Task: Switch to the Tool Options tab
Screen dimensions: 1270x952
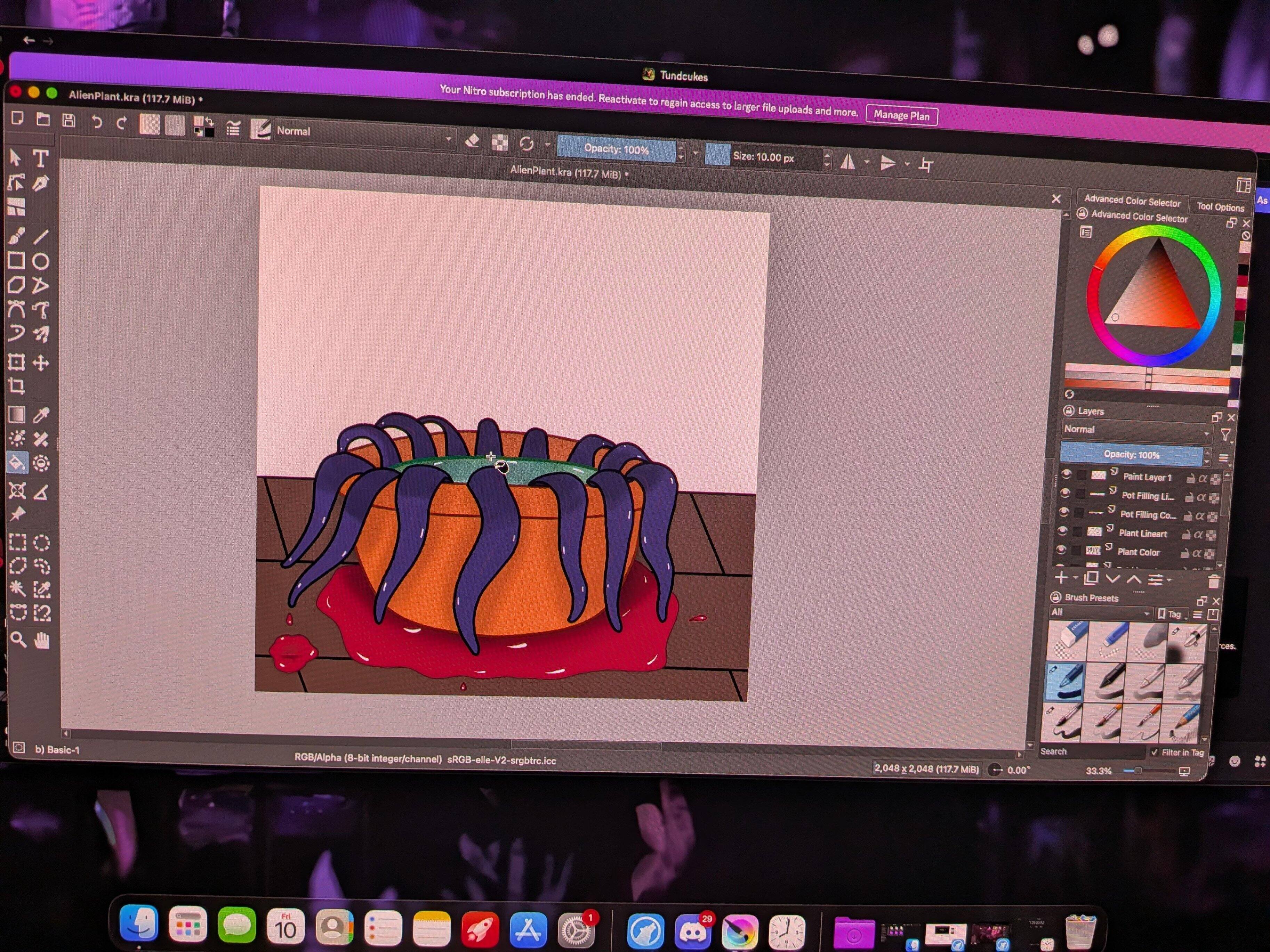Action: (1220, 206)
